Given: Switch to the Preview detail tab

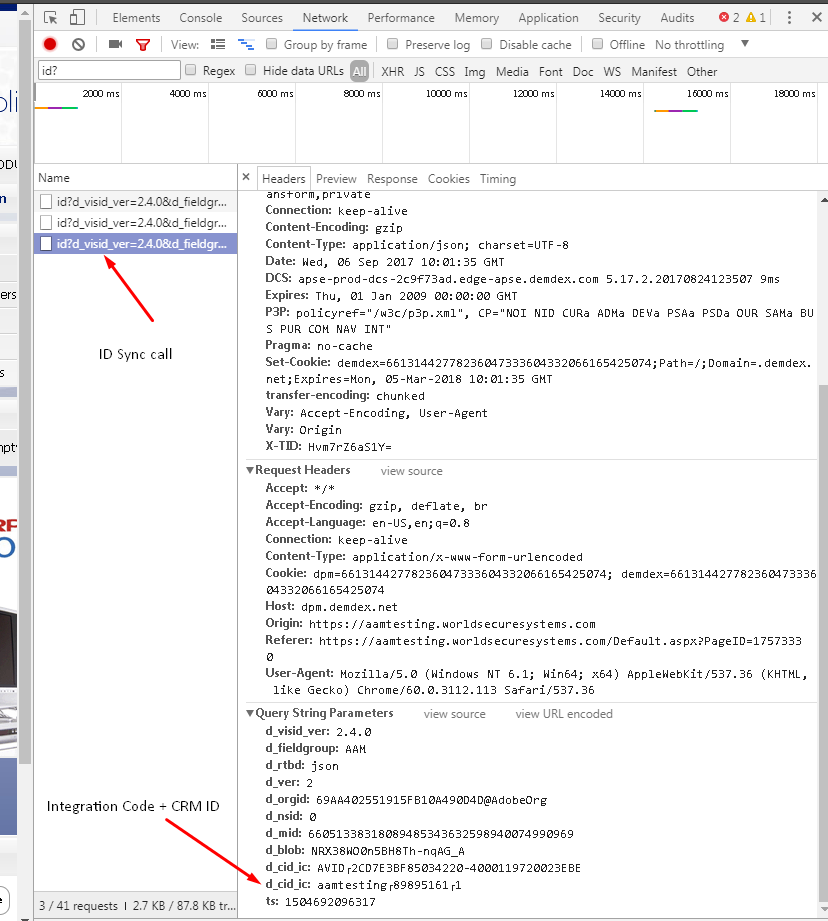Looking at the screenshot, I should 336,179.
